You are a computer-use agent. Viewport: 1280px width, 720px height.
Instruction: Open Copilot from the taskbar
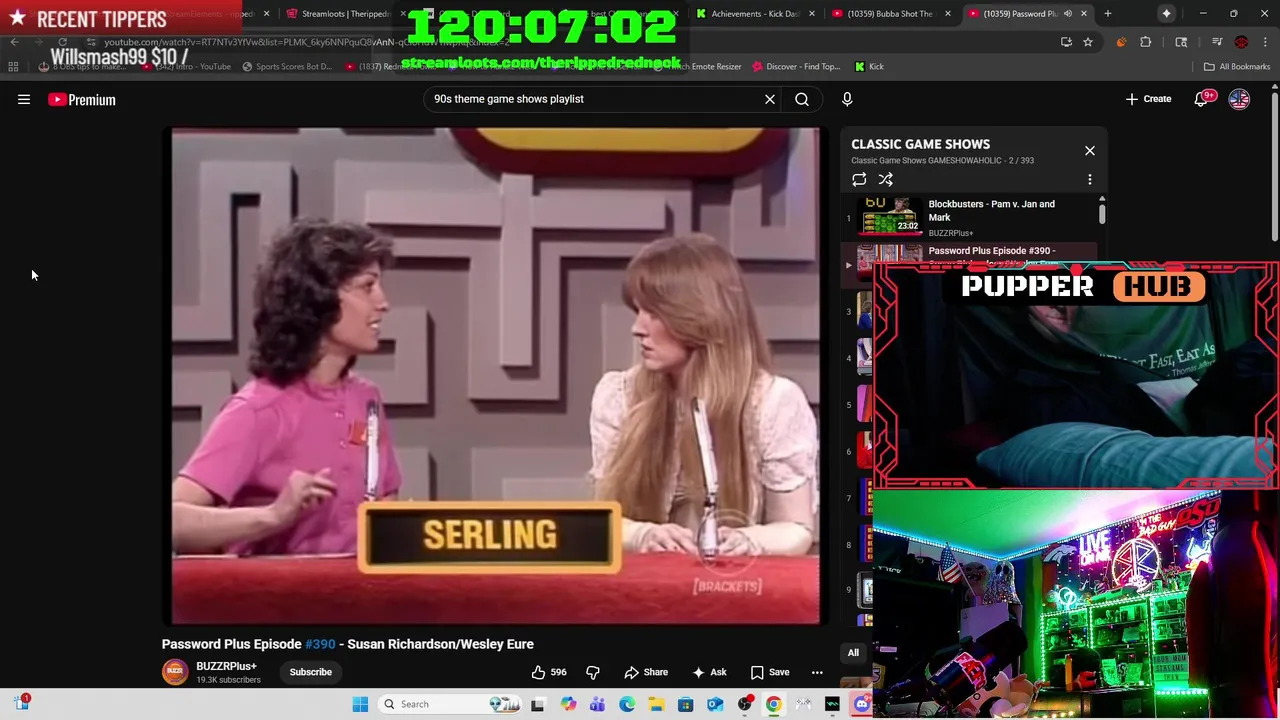(569, 704)
